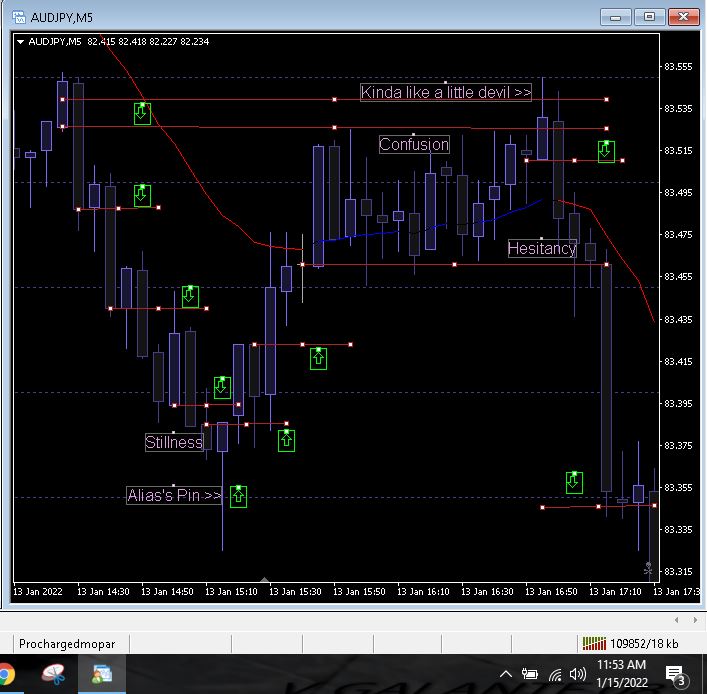Click the green down arrow near 83.355 at 17:00
This screenshot has width=707, height=694.
click(x=574, y=483)
